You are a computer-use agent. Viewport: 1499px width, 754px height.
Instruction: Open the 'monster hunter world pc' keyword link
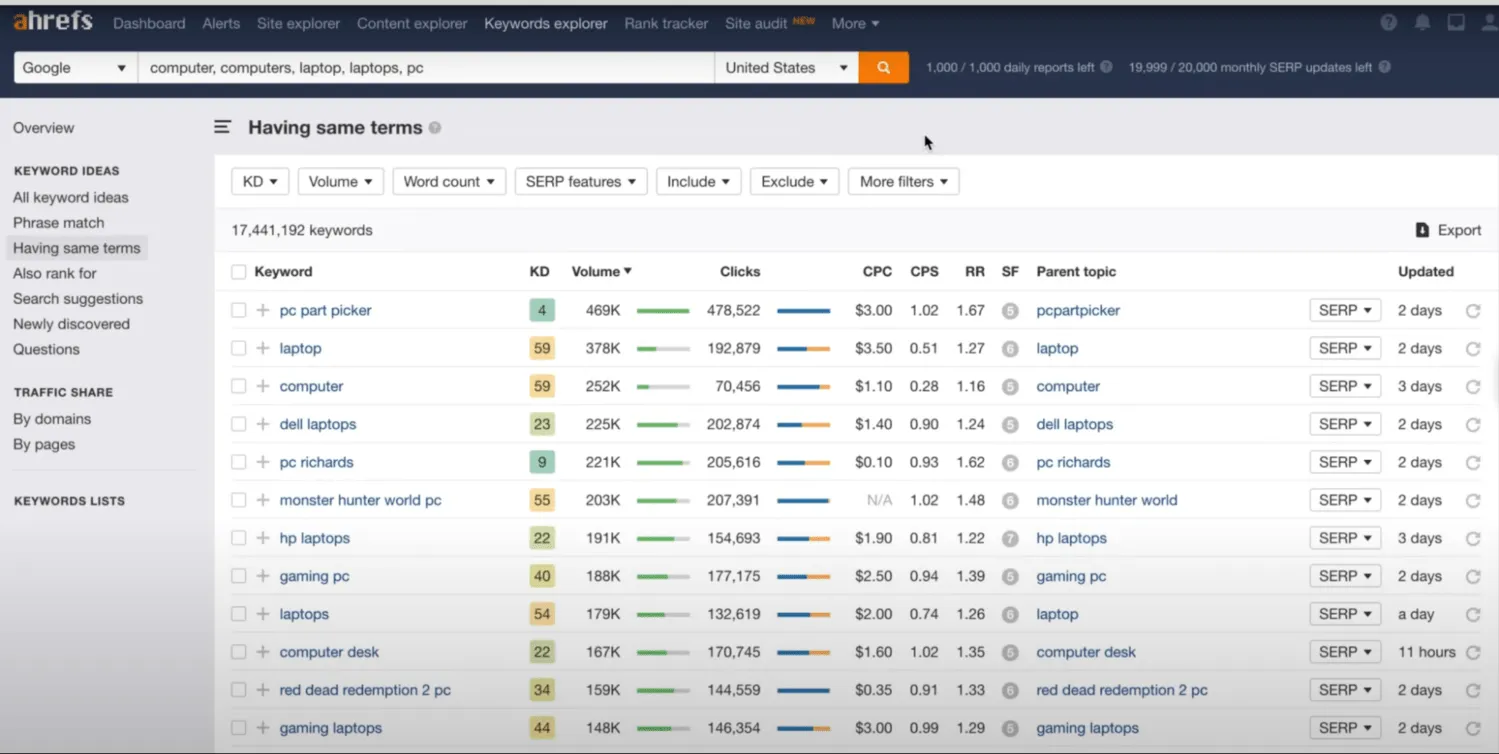[360, 500]
